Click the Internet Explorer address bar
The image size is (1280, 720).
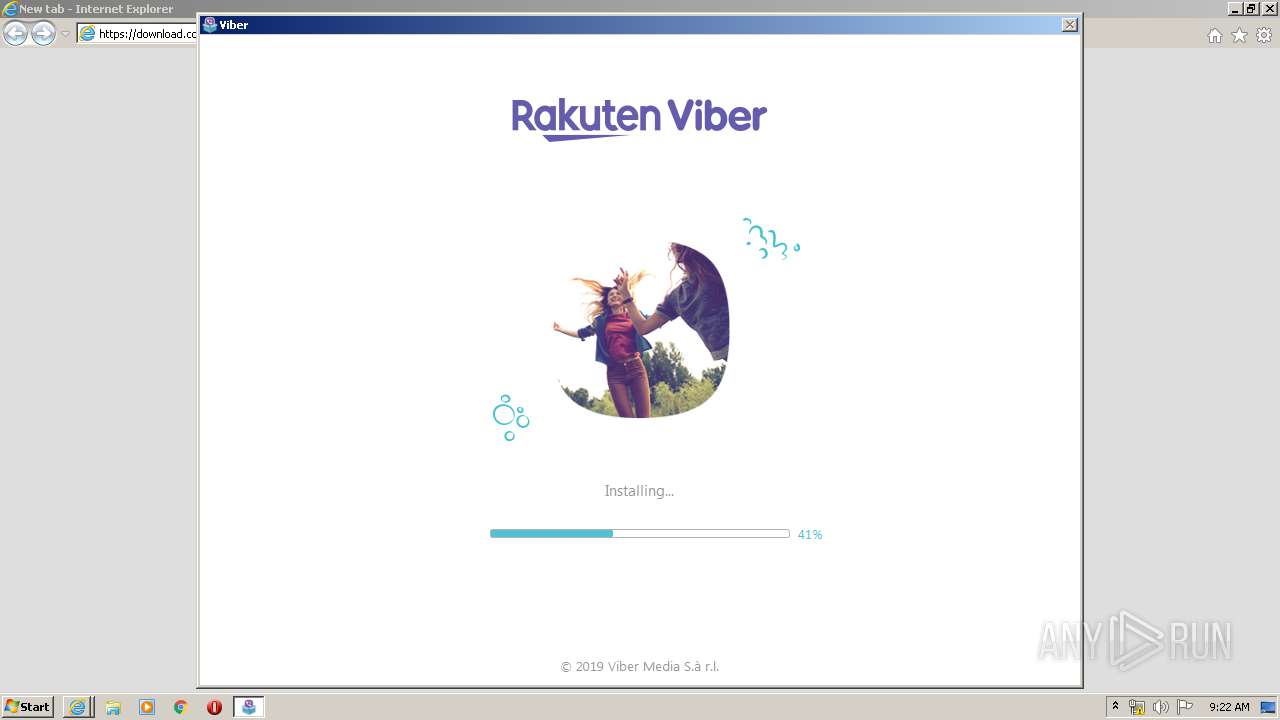(138, 34)
